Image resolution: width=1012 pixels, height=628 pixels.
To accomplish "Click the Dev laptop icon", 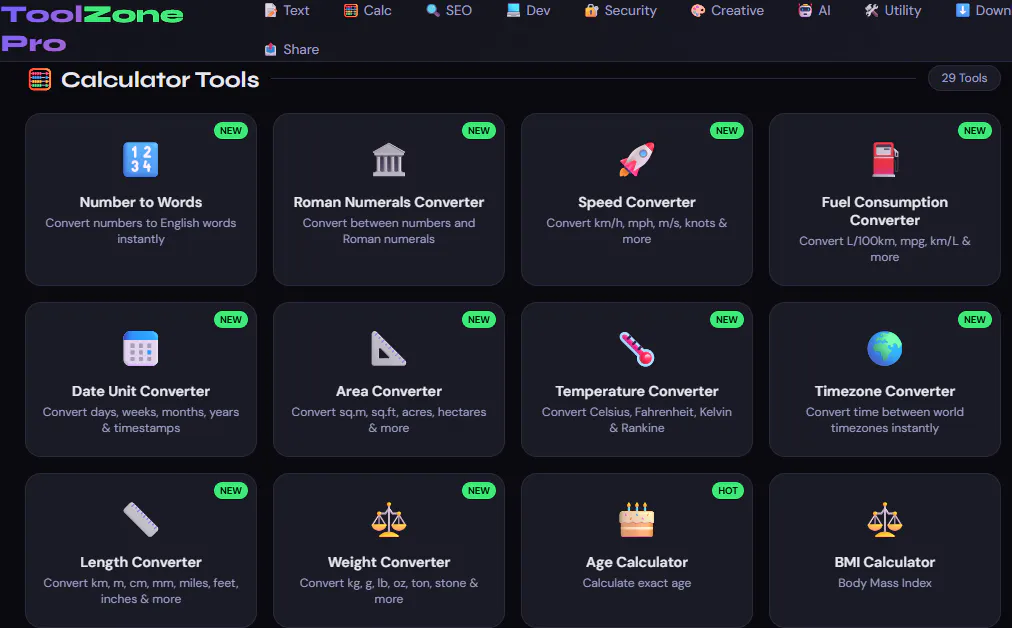I will (513, 10).
